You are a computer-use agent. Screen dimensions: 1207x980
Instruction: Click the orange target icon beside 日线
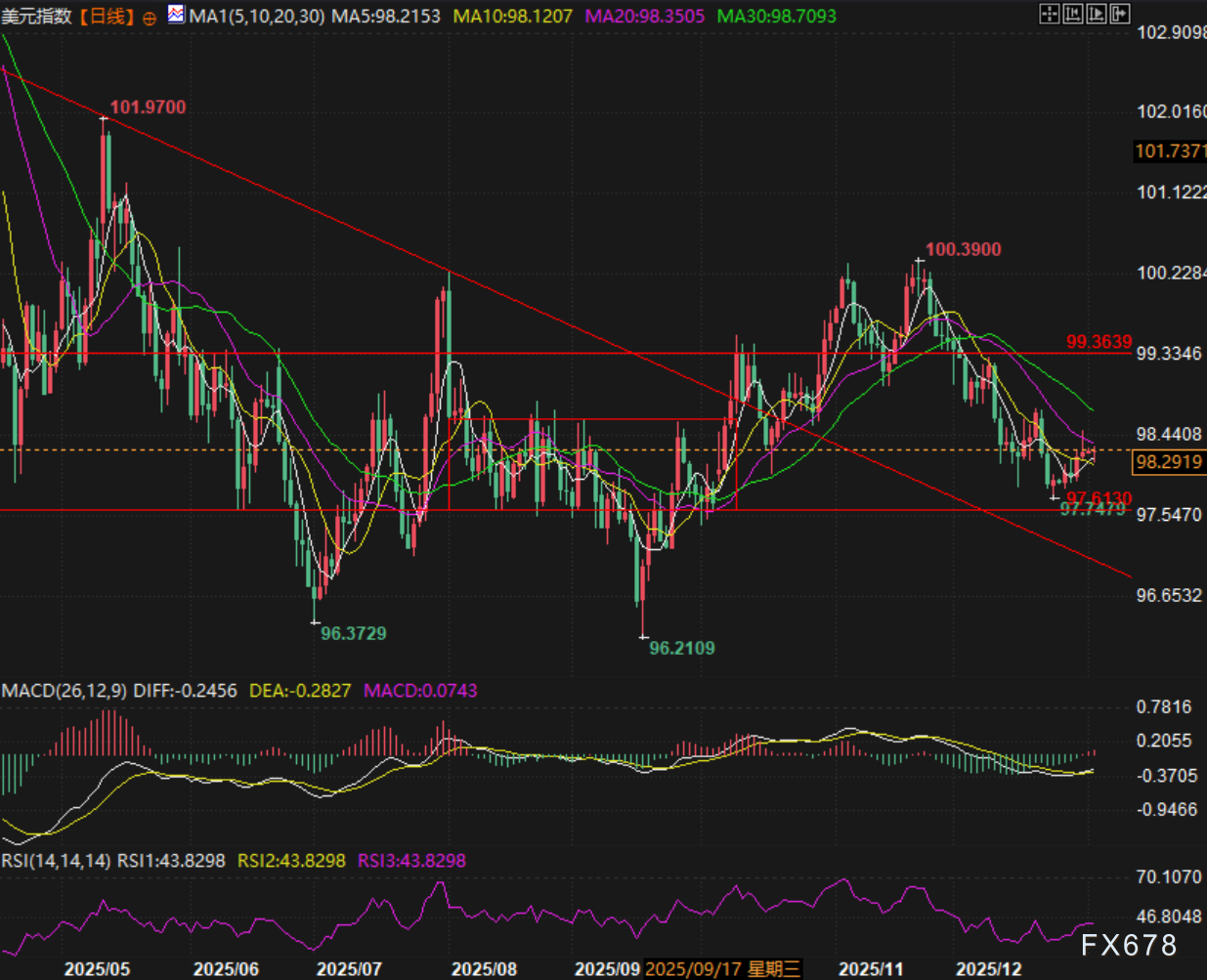149,18
